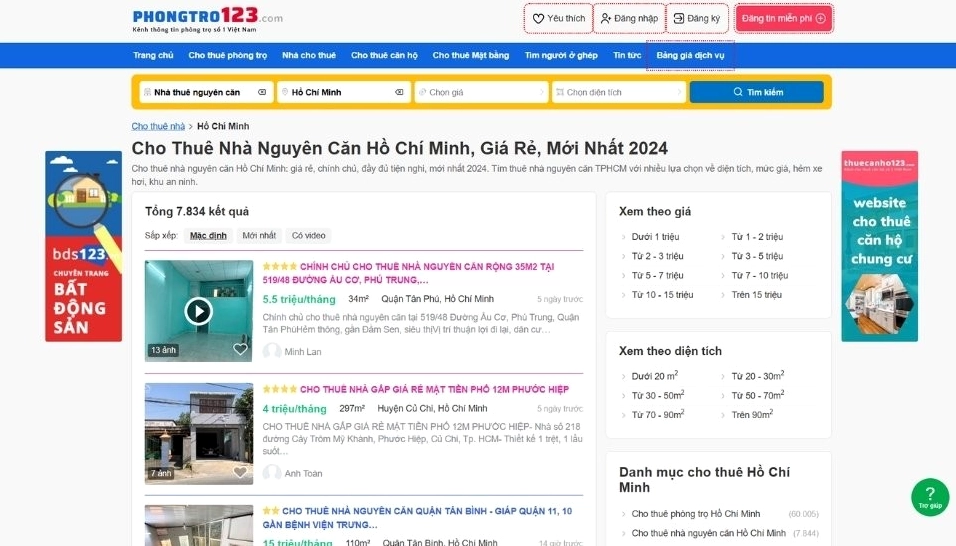The height and width of the screenshot is (546, 956).
Task: Open the Phước Hiệp house listing thumbnail
Action: 199,433
